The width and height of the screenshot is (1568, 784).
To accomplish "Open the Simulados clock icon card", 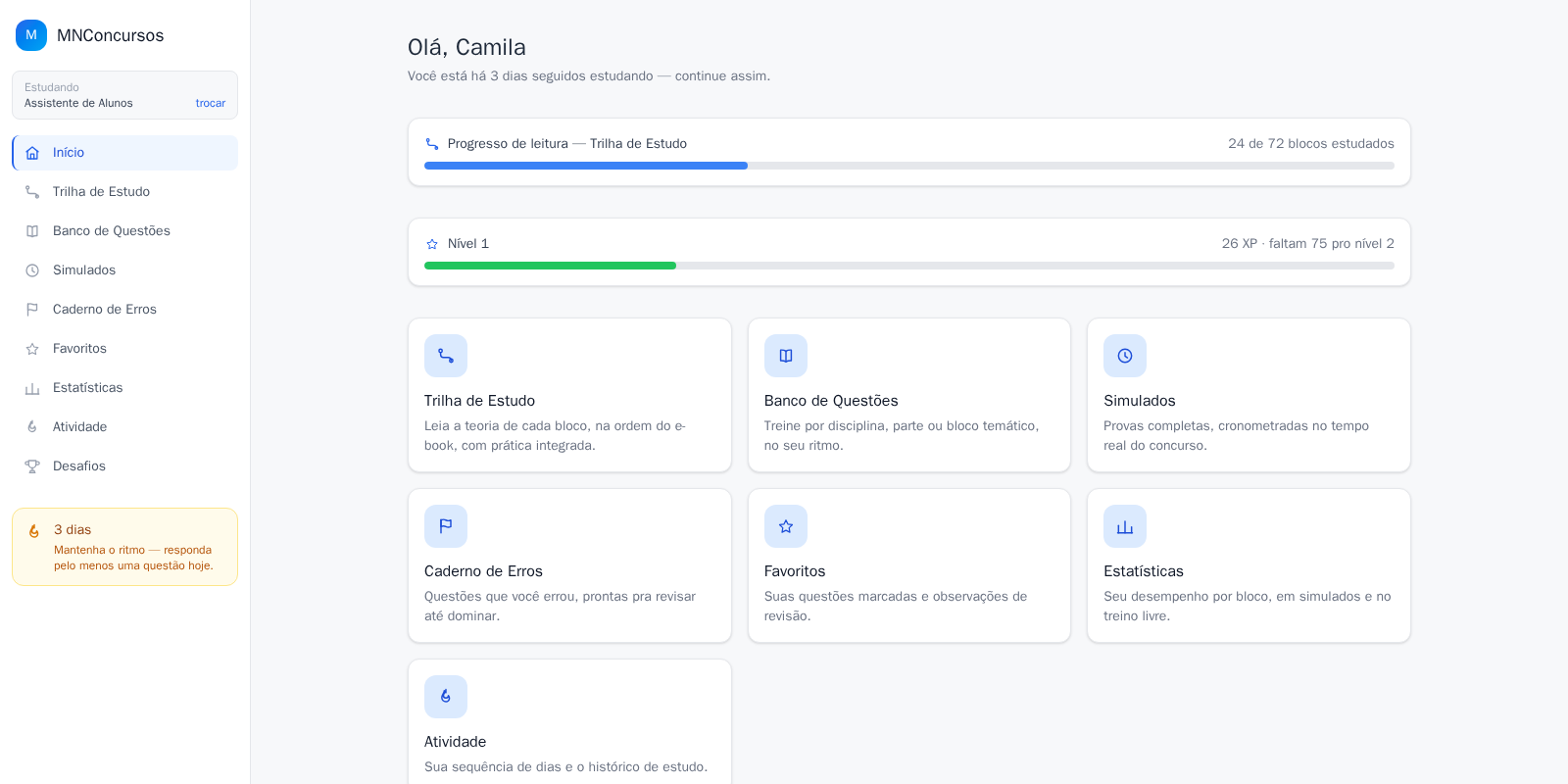I will coord(1125,356).
